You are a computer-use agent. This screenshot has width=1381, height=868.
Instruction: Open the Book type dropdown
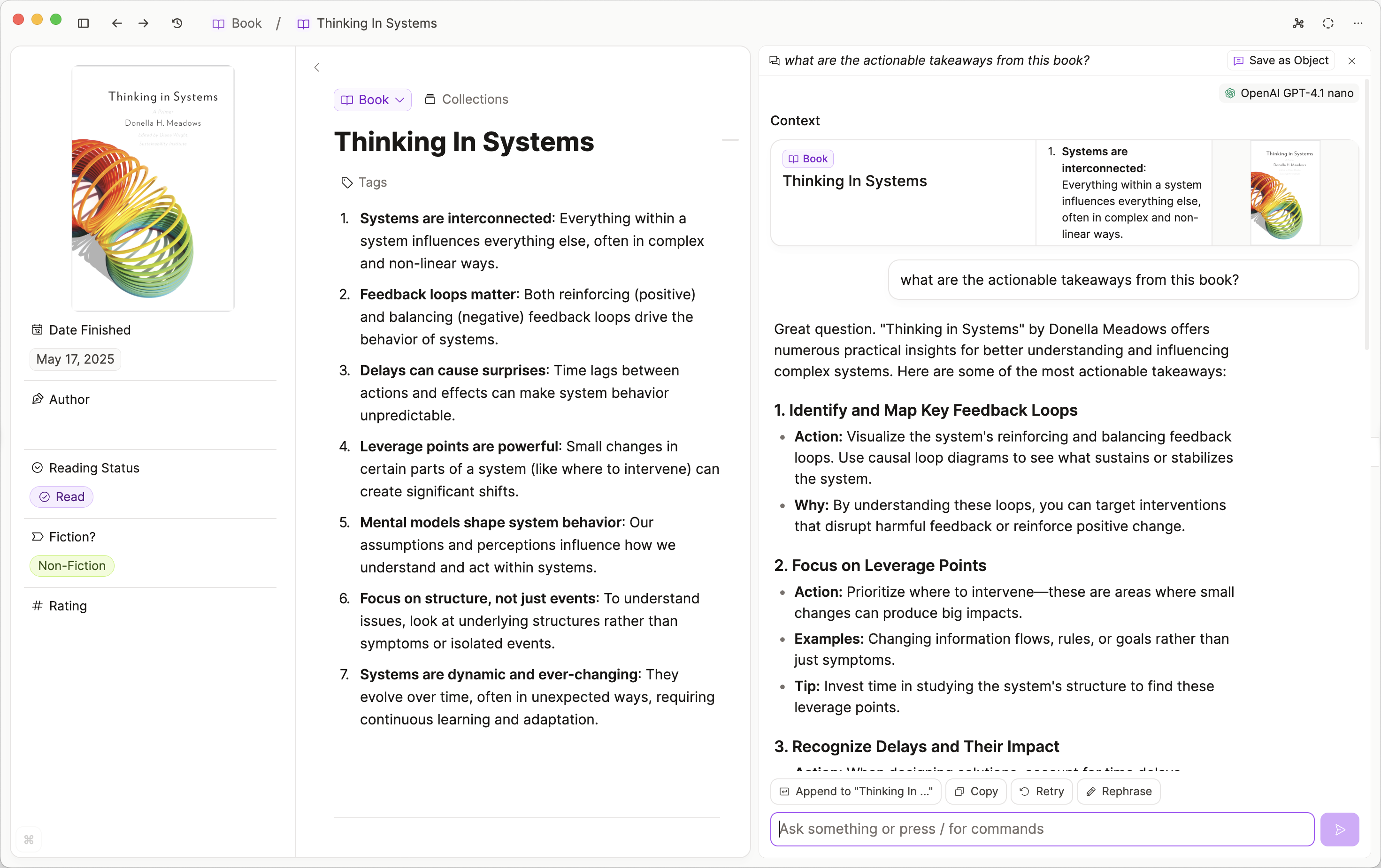372,100
